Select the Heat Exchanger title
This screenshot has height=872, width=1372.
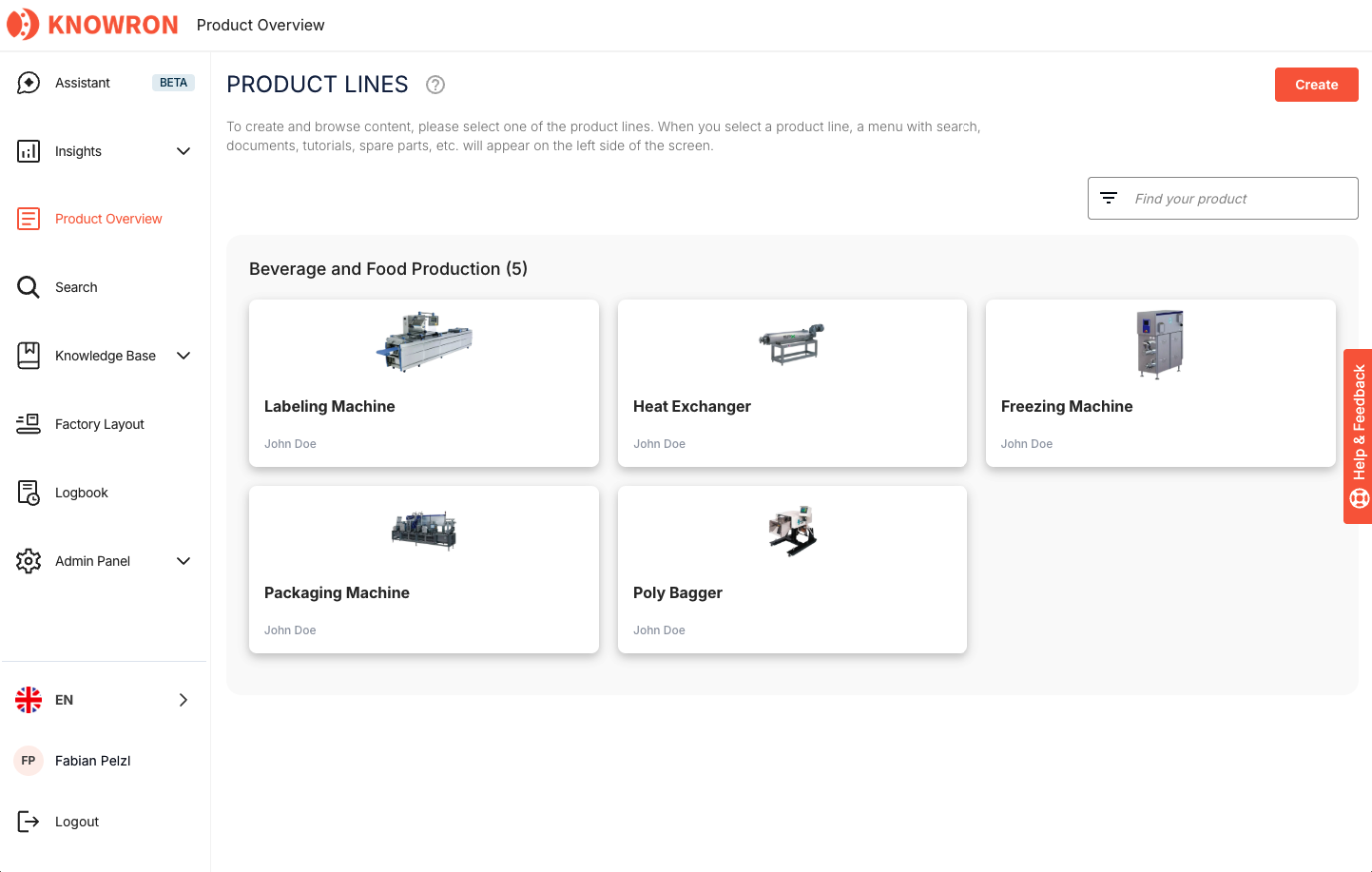click(692, 406)
